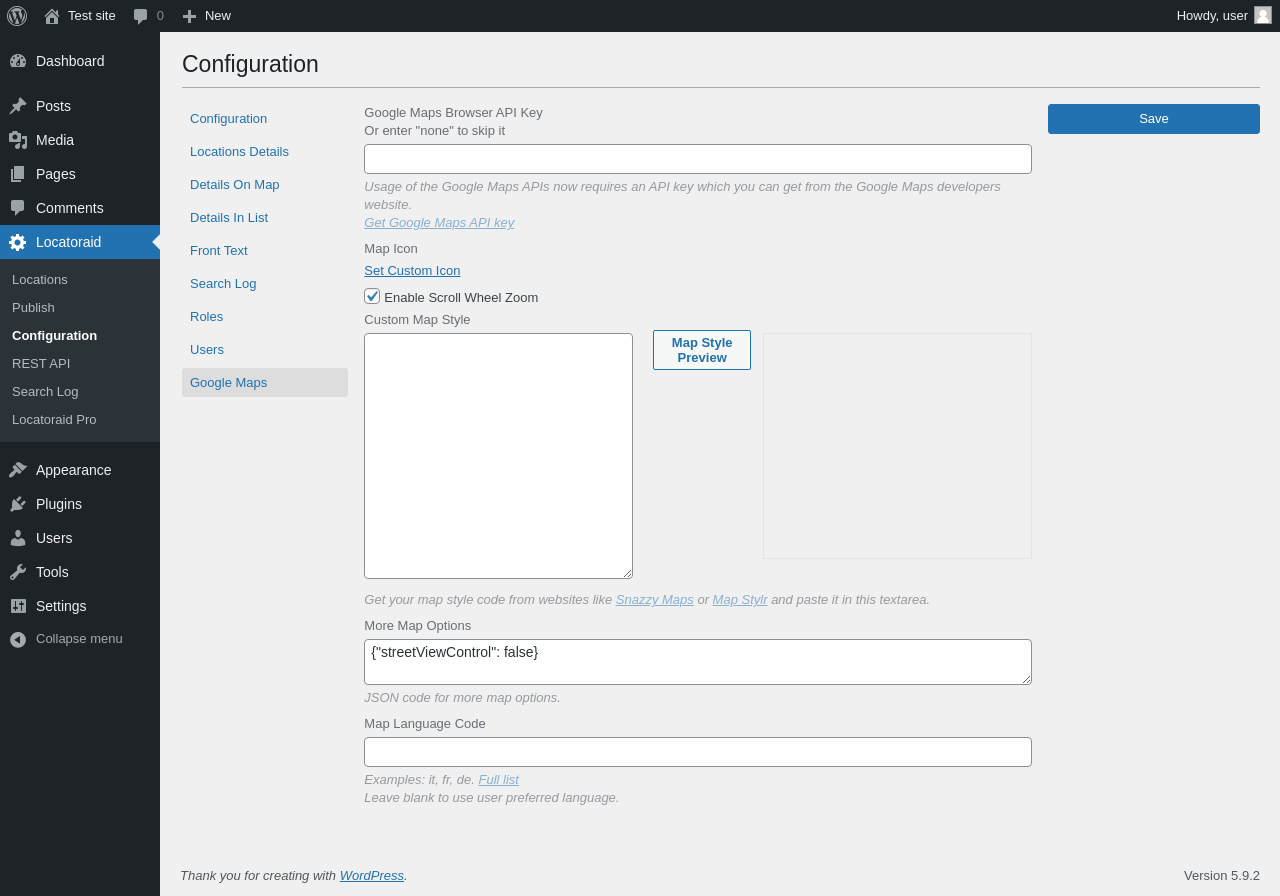Open Plugins menu label
Viewport: 1280px width, 896px height.
coord(59,504)
